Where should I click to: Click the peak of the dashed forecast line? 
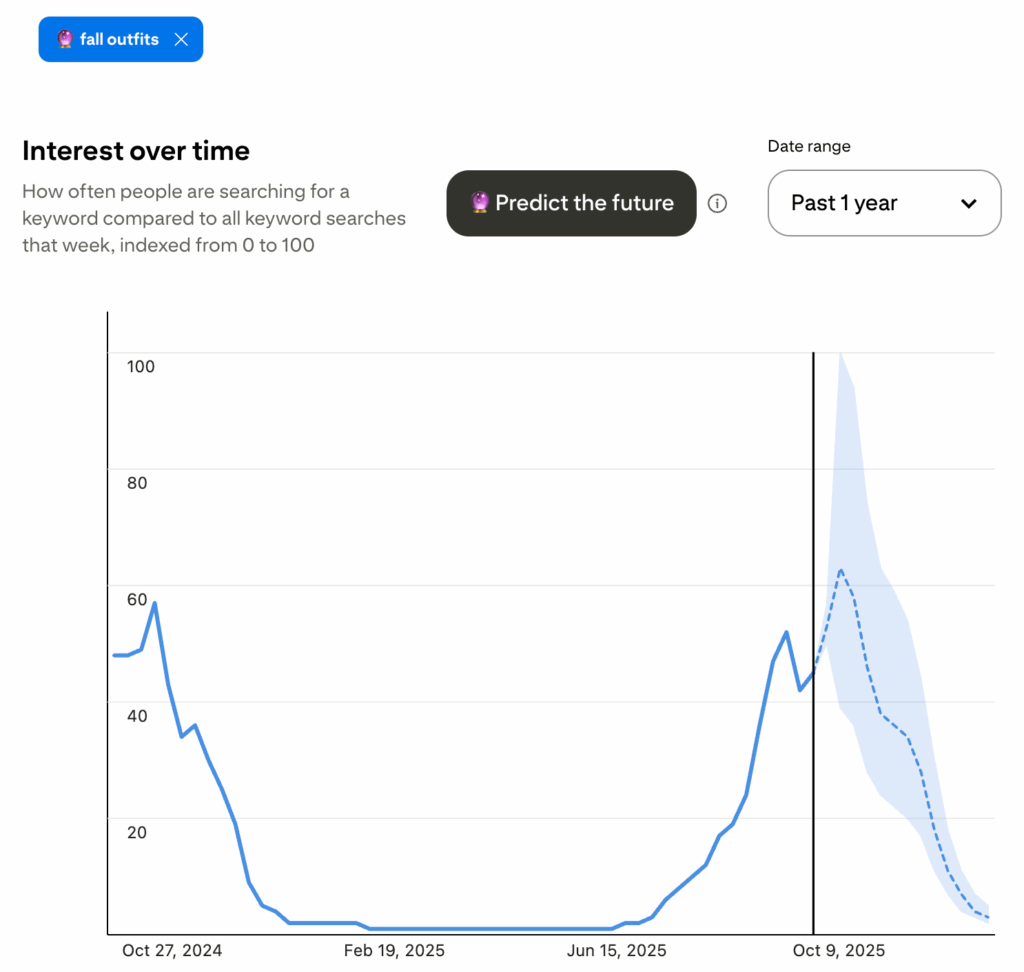tap(841, 570)
